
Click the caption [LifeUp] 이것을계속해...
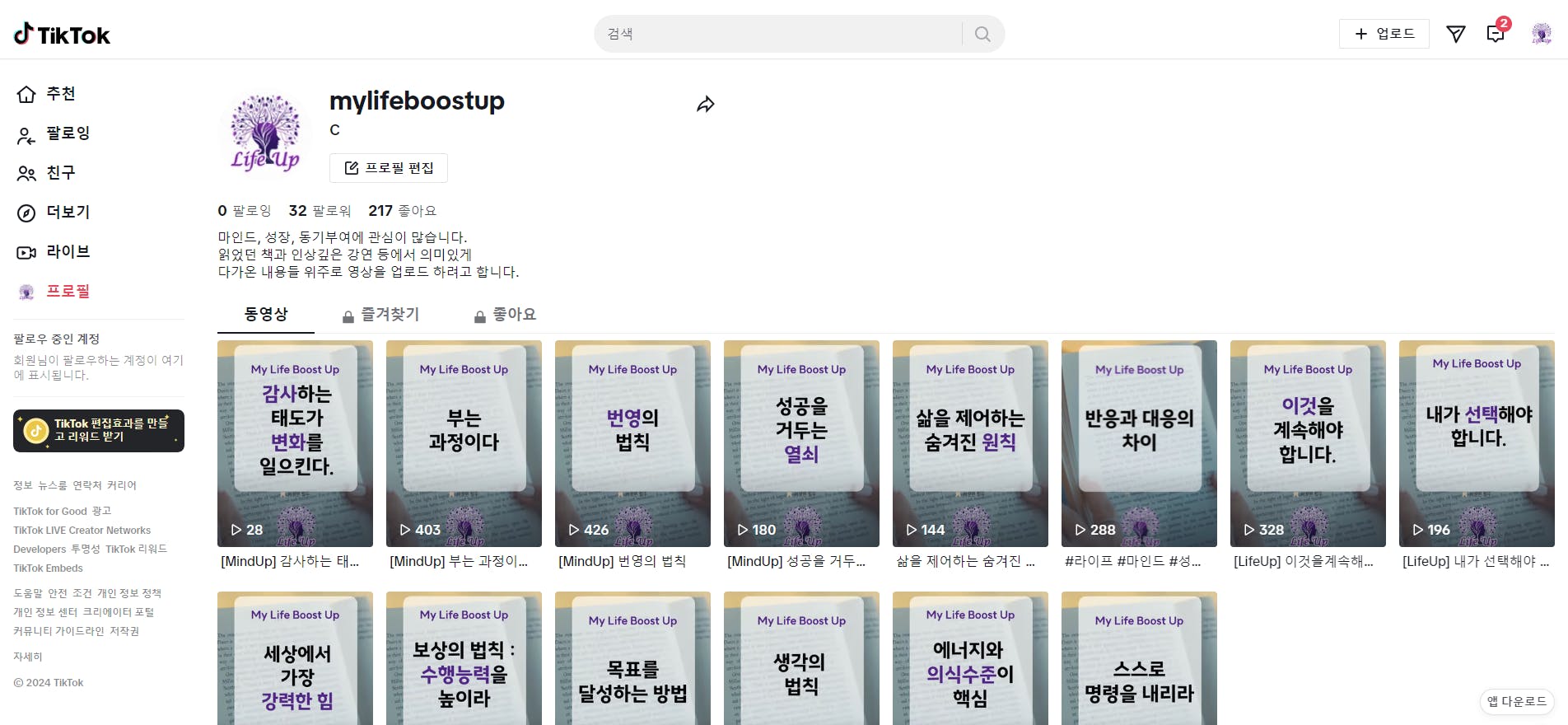tap(1304, 562)
